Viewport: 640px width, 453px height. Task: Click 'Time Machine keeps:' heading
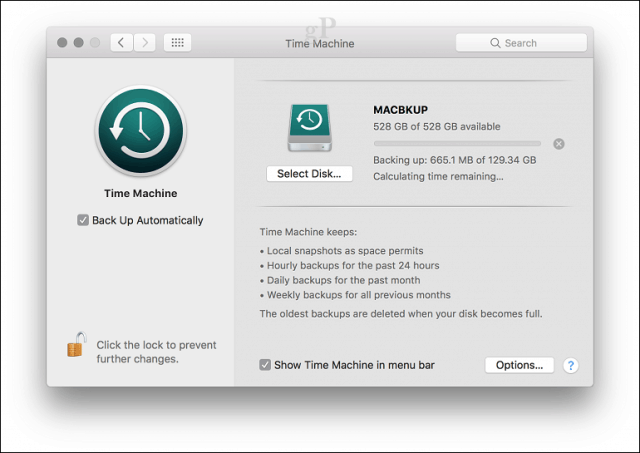coord(308,232)
